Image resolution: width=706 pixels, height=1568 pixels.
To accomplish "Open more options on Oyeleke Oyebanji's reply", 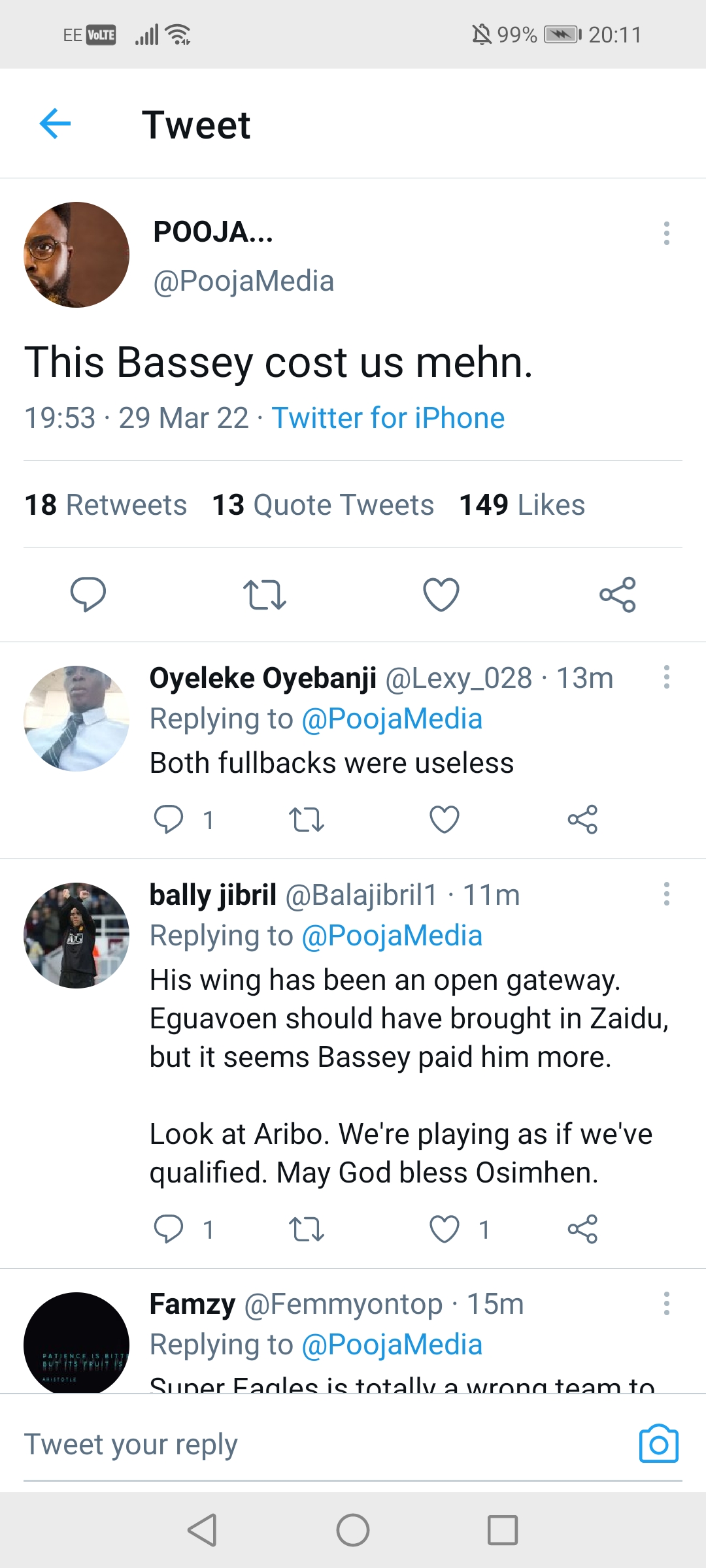I will [x=666, y=677].
